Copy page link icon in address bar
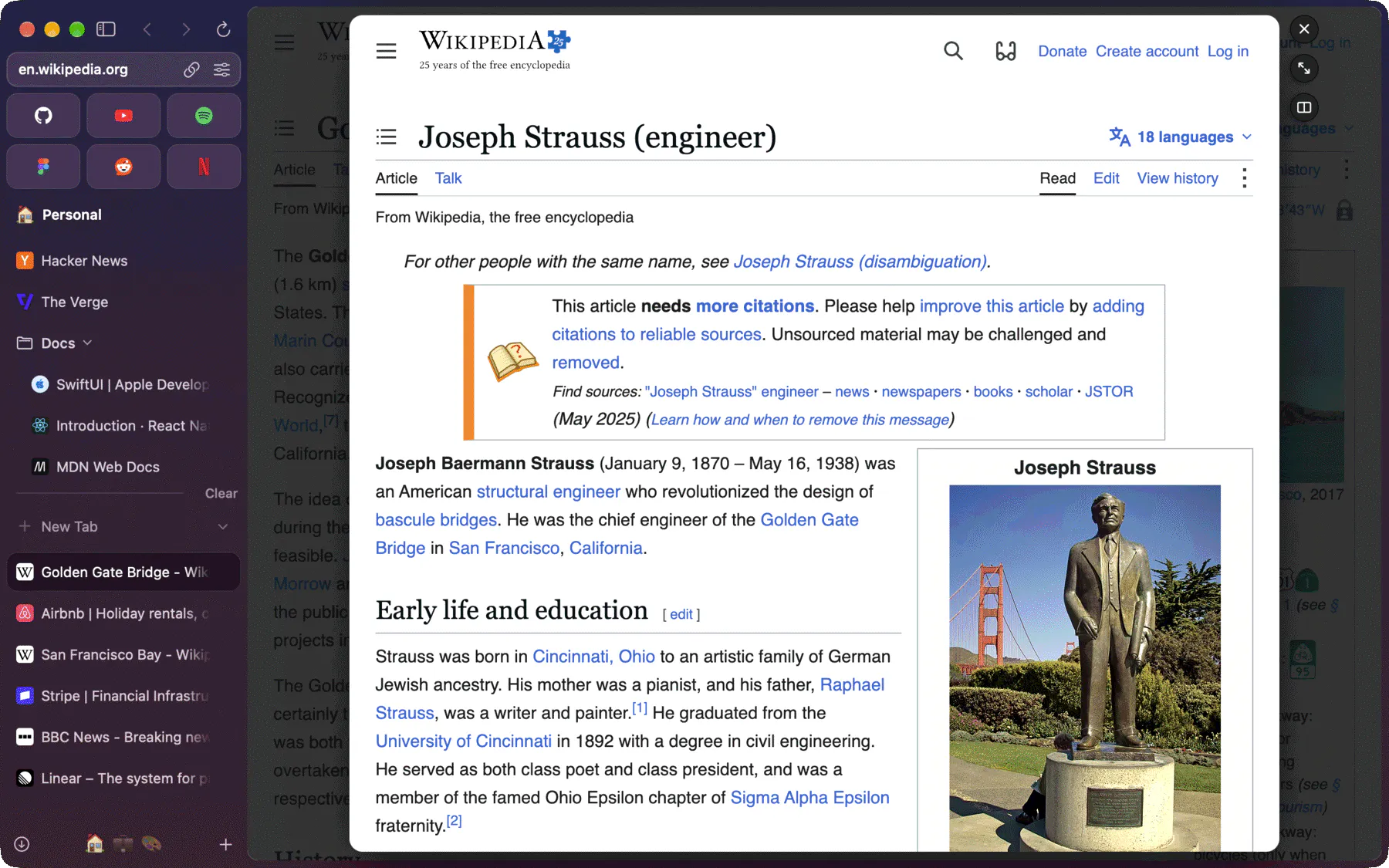Viewport: 1389px width, 868px height. tap(191, 69)
